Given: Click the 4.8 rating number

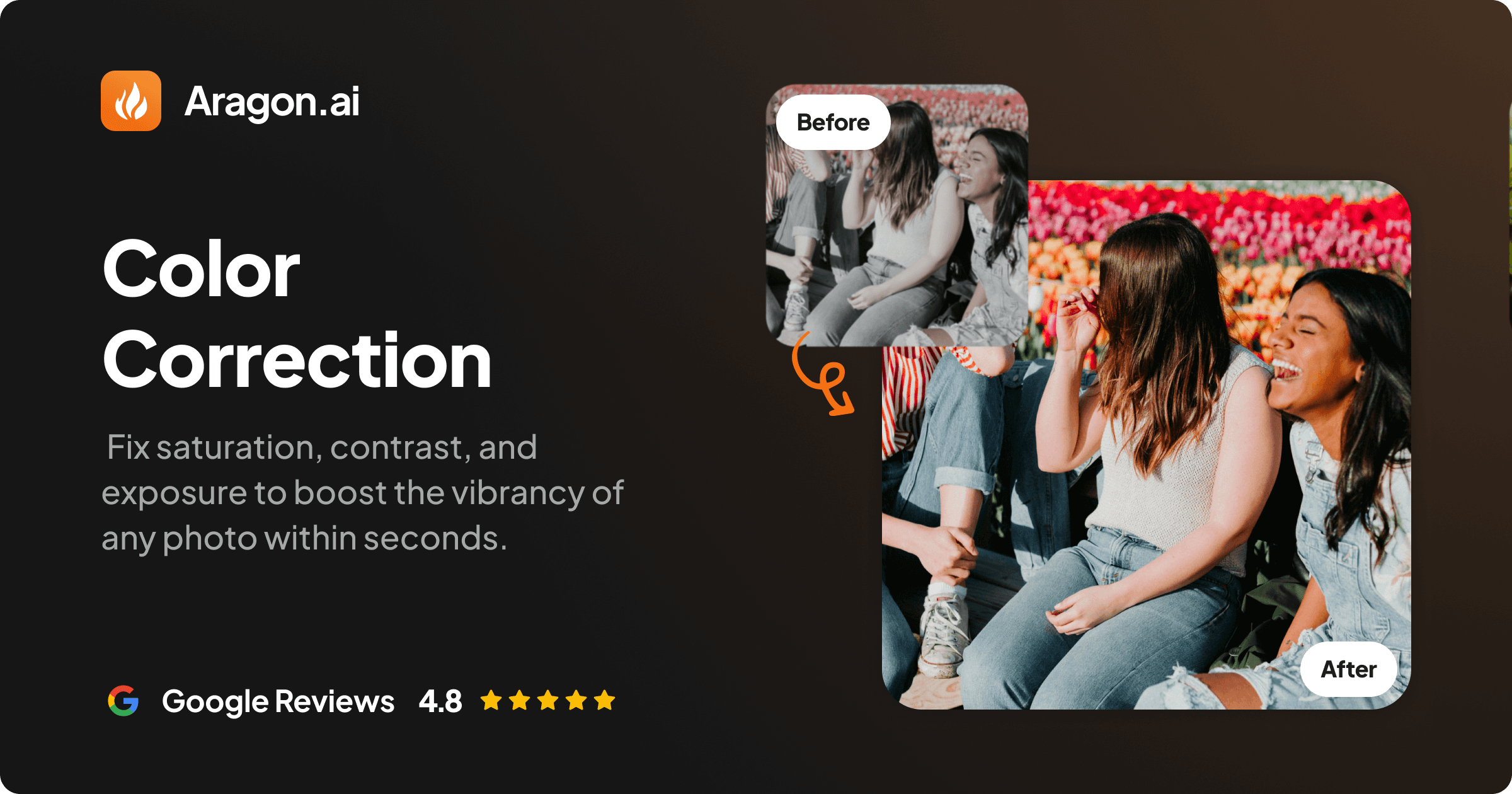Looking at the screenshot, I should click(x=440, y=701).
